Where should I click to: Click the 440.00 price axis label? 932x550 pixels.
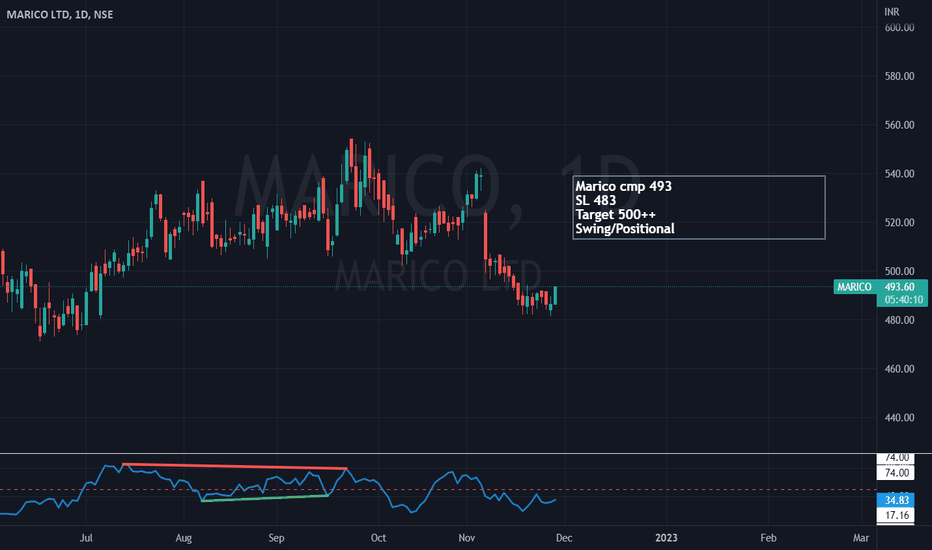coord(899,417)
